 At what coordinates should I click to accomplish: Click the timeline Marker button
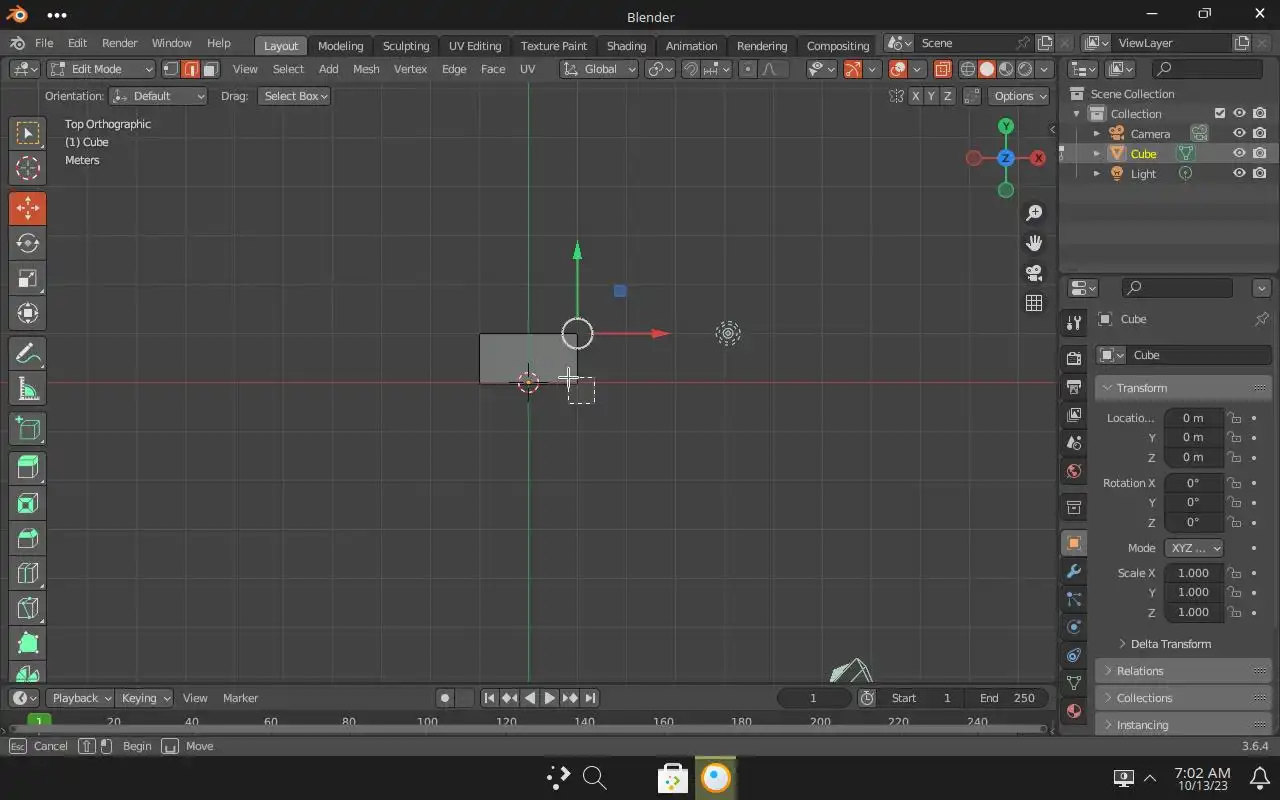pos(240,698)
